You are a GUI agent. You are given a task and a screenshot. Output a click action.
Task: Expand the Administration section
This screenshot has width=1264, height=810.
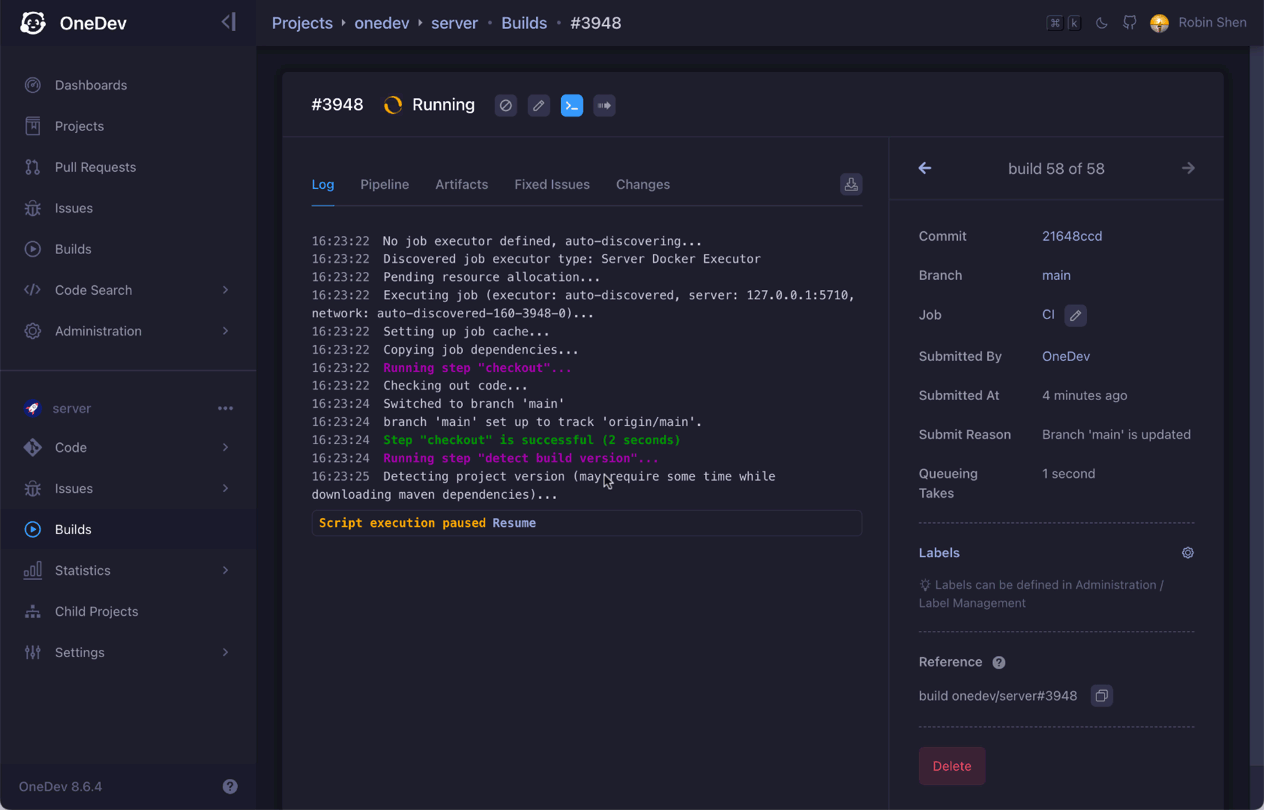point(97,331)
